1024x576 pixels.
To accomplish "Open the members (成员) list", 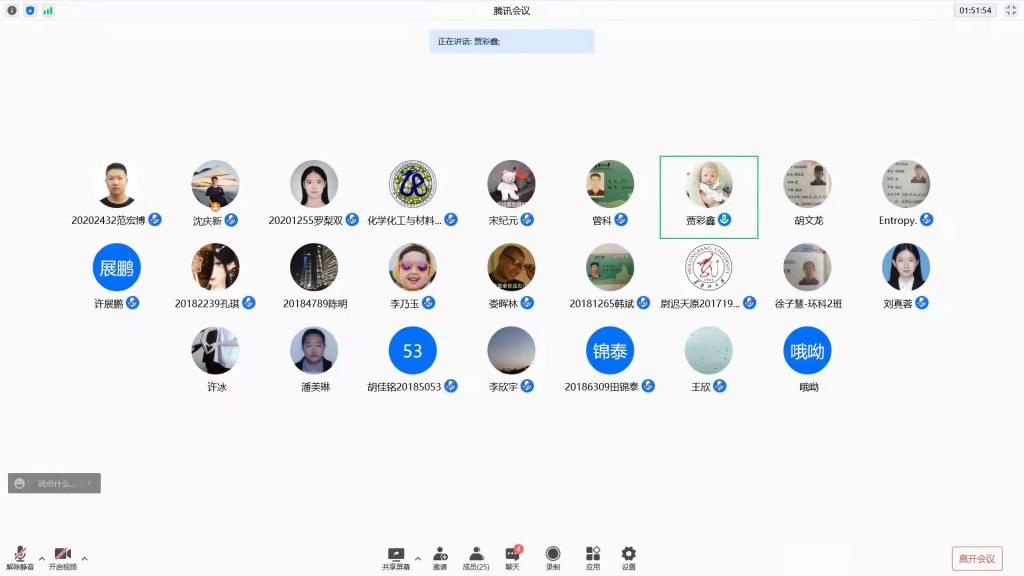I will pyautogui.click(x=476, y=557).
